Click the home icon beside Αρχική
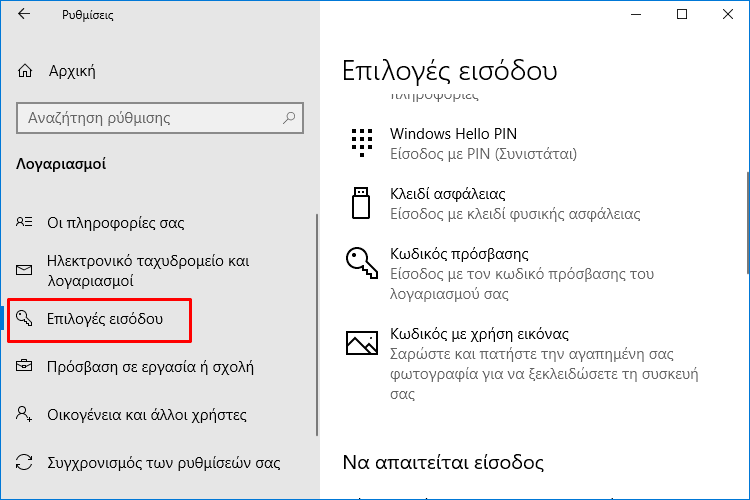The height and width of the screenshot is (500, 750). (x=25, y=71)
